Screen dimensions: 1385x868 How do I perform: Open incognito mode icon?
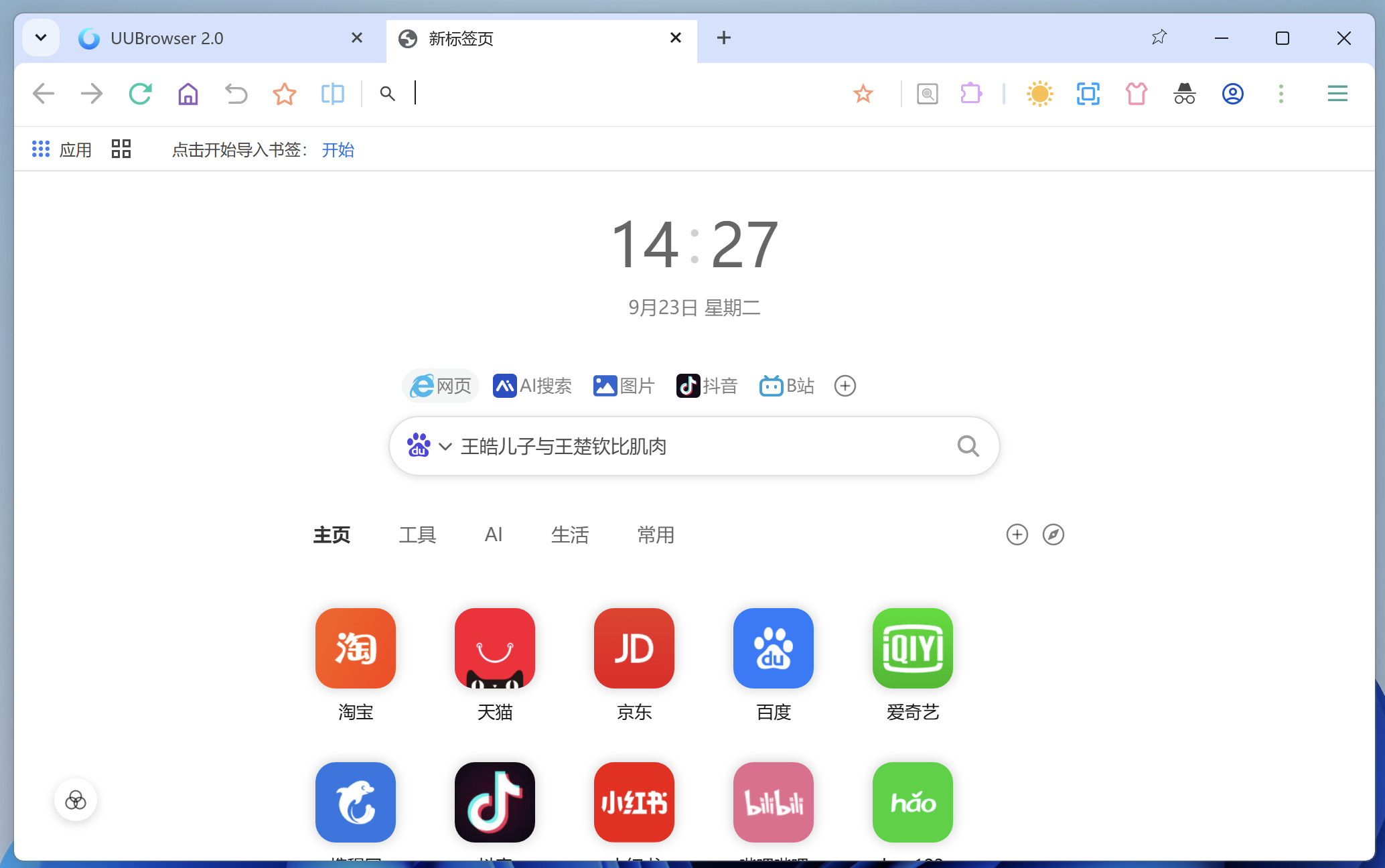(x=1184, y=94)
